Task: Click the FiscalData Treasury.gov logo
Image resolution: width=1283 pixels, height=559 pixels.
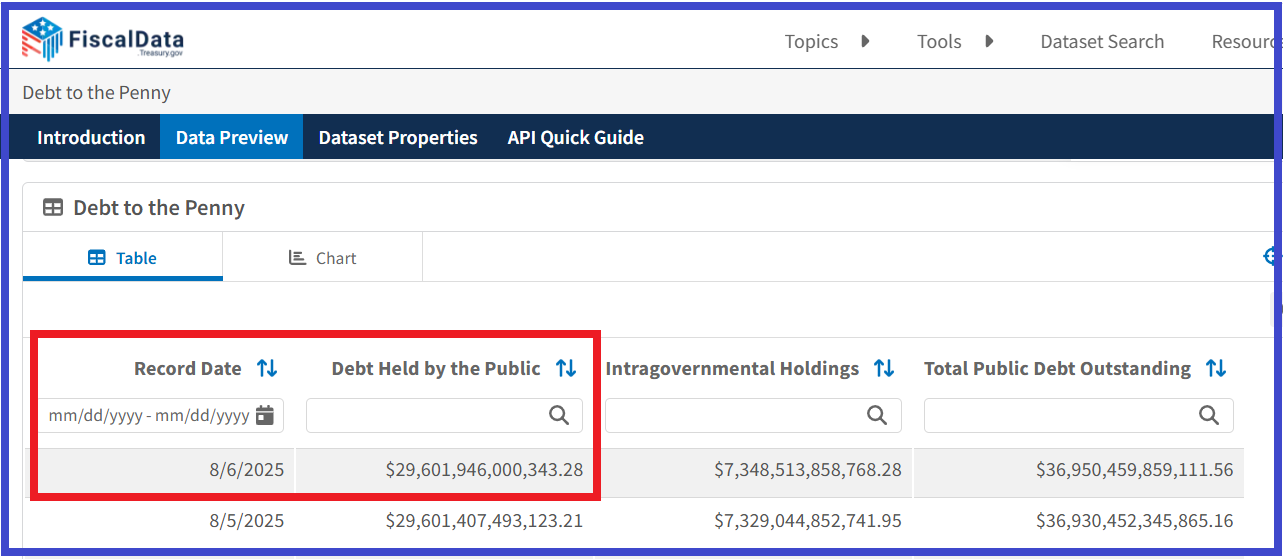Action: [x=103, y=40]
